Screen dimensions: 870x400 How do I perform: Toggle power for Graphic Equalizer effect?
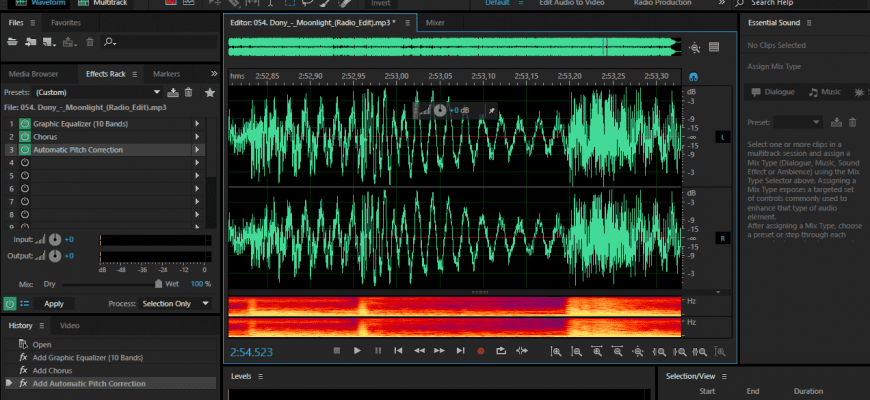tap(24, 124)
